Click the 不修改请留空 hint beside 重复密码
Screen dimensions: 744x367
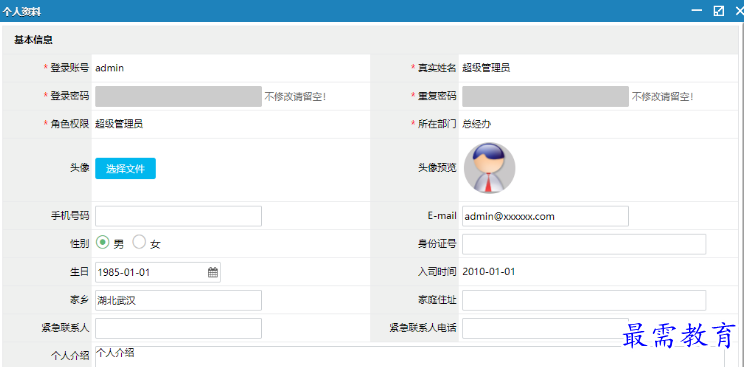click(x=662, y=97)
